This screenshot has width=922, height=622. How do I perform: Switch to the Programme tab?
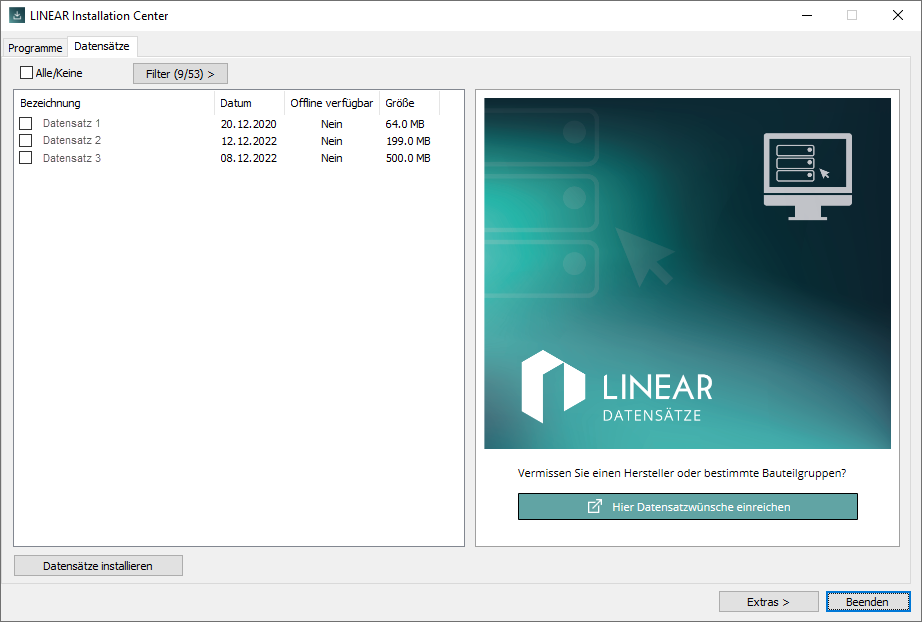35,48
